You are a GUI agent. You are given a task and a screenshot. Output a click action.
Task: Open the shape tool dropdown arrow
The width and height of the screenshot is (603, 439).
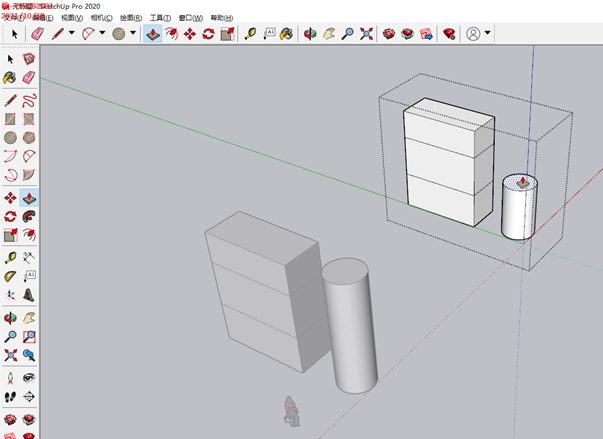(x=133, y=34)
